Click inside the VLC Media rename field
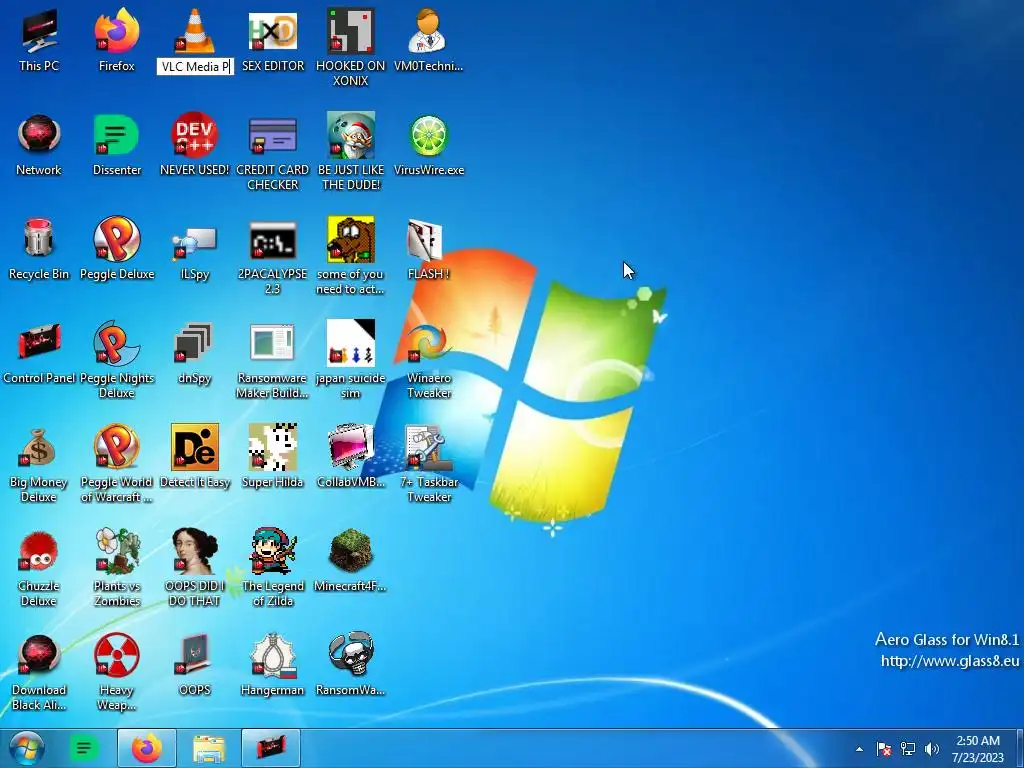Image resolution: width=1024 pixels, height=768 pixels. tap(195, 67)
